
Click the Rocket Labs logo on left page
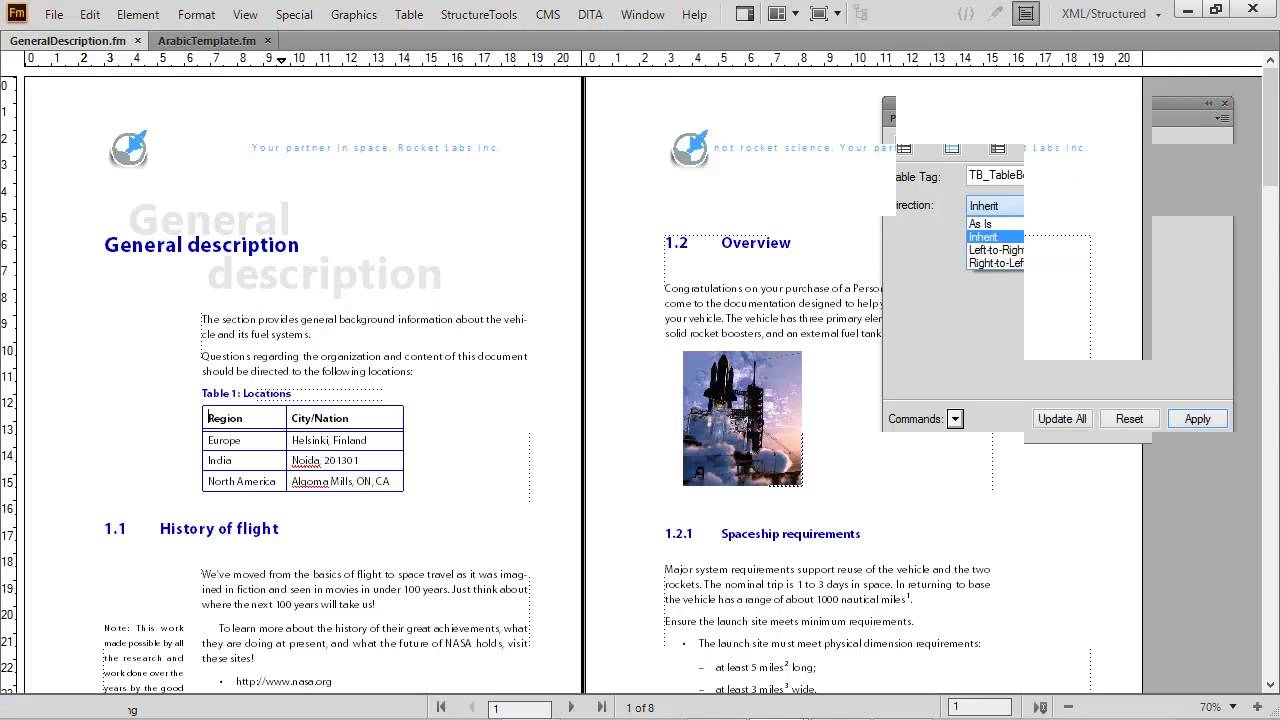point(129,148)
